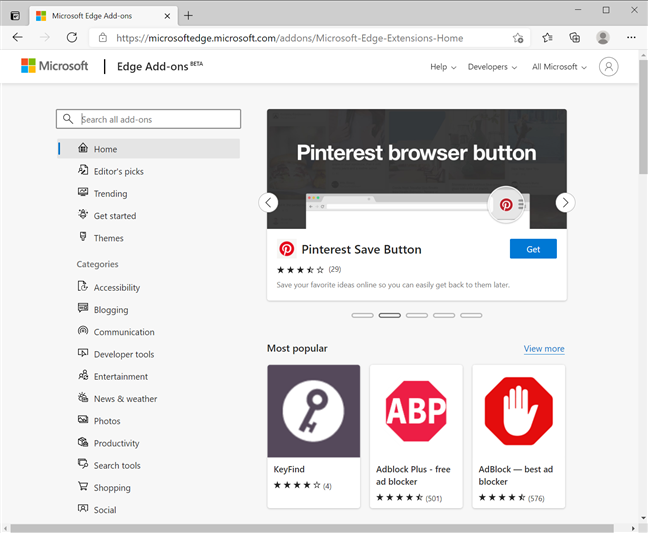Screen dimensions: 648x533
Task: Click the Pinterest logo icon
Action: tap(286, 249)
